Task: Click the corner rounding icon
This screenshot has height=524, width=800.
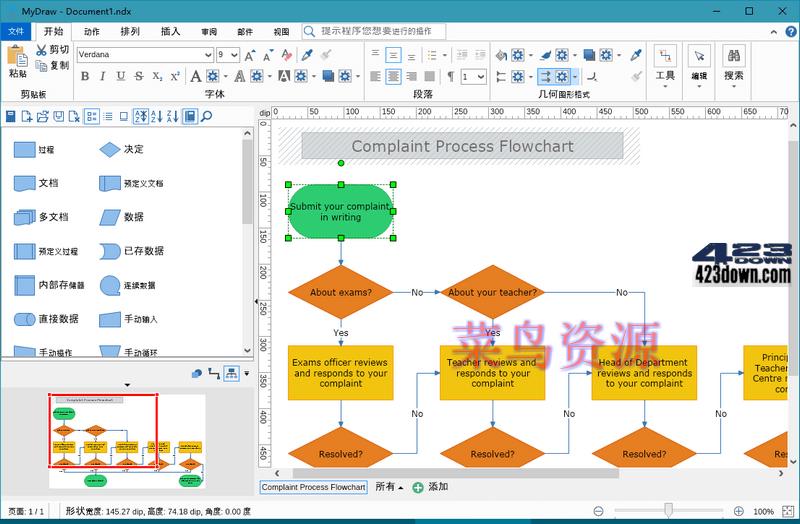Action: (592, 77)
